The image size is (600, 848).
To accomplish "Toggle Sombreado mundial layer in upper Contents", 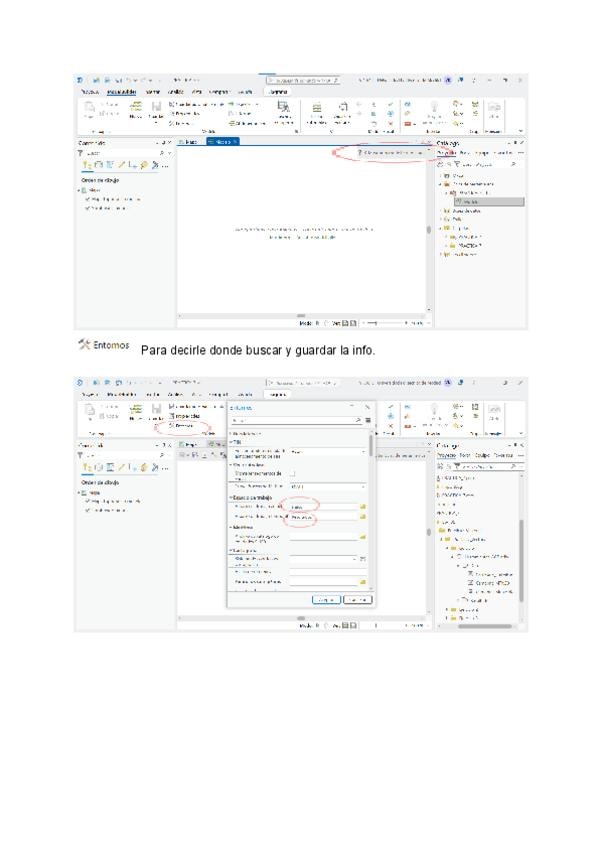I will coord(87,208).
